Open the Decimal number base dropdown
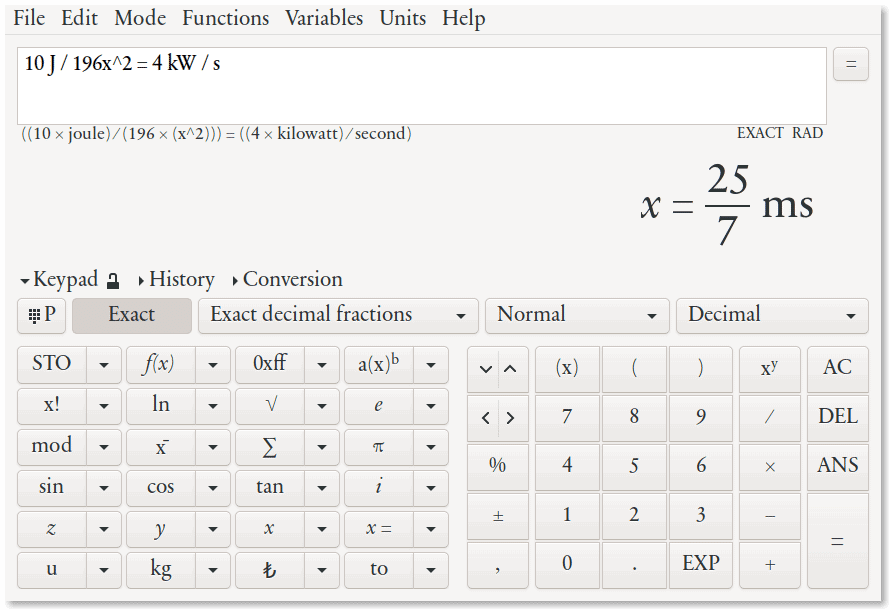 point(772,315)
